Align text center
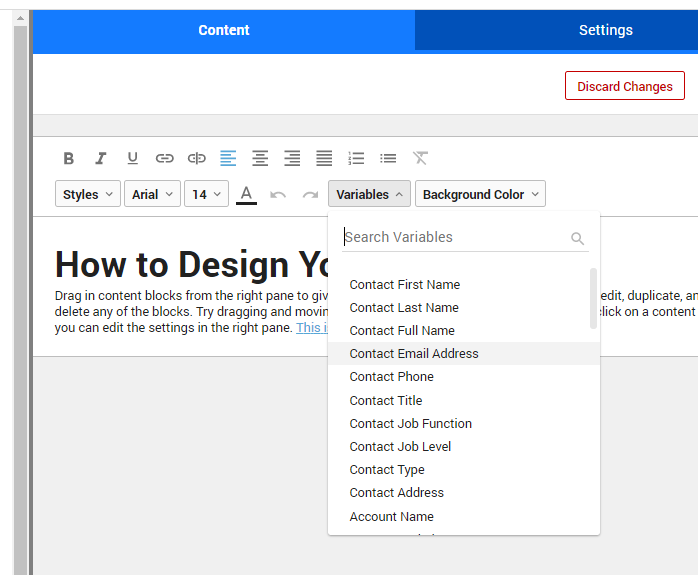698x575 pixels. 260,158
